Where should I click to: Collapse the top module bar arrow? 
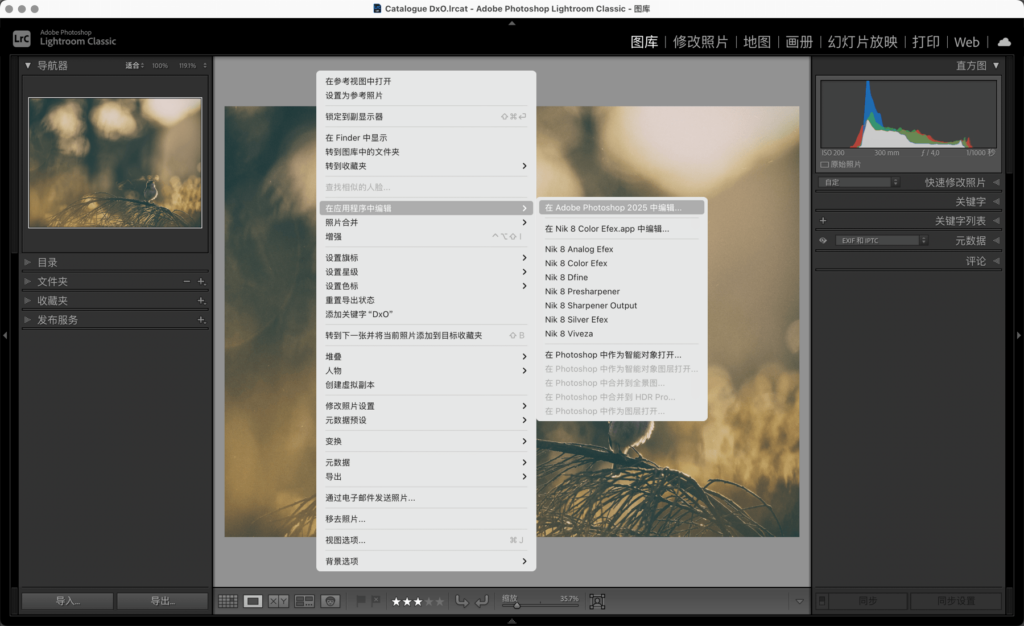[512, 23]
